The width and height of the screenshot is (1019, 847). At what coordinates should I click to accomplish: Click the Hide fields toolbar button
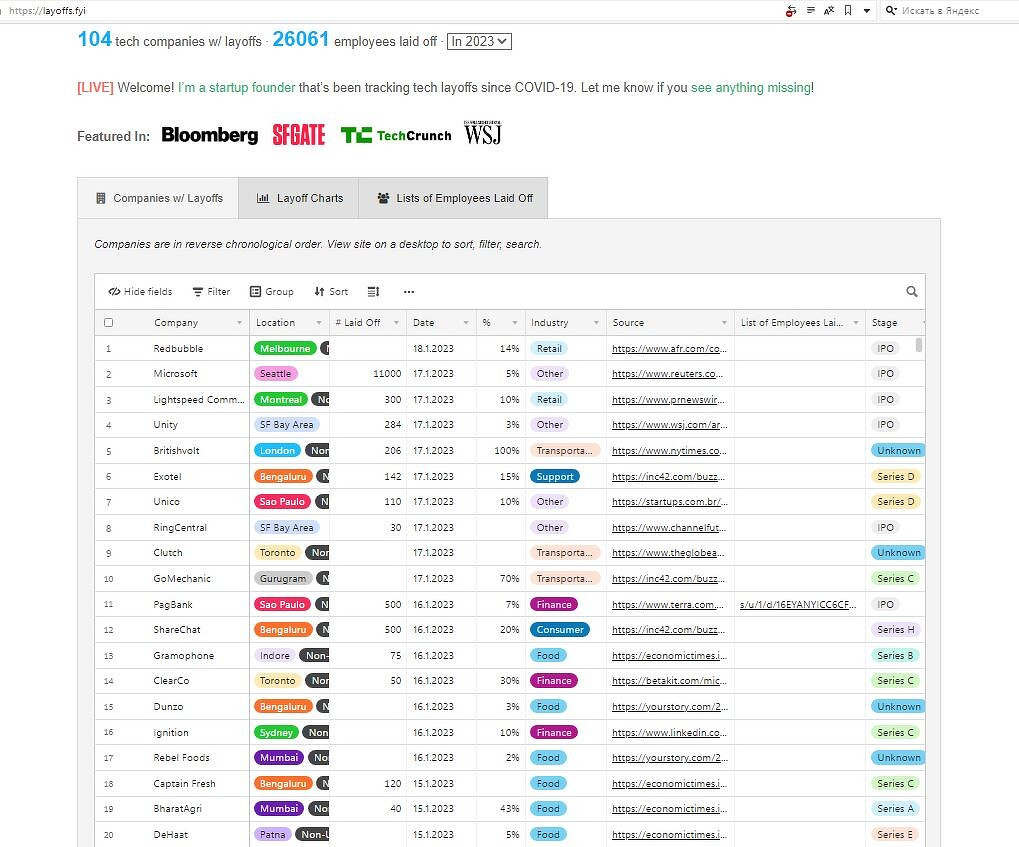pos(140,292)
